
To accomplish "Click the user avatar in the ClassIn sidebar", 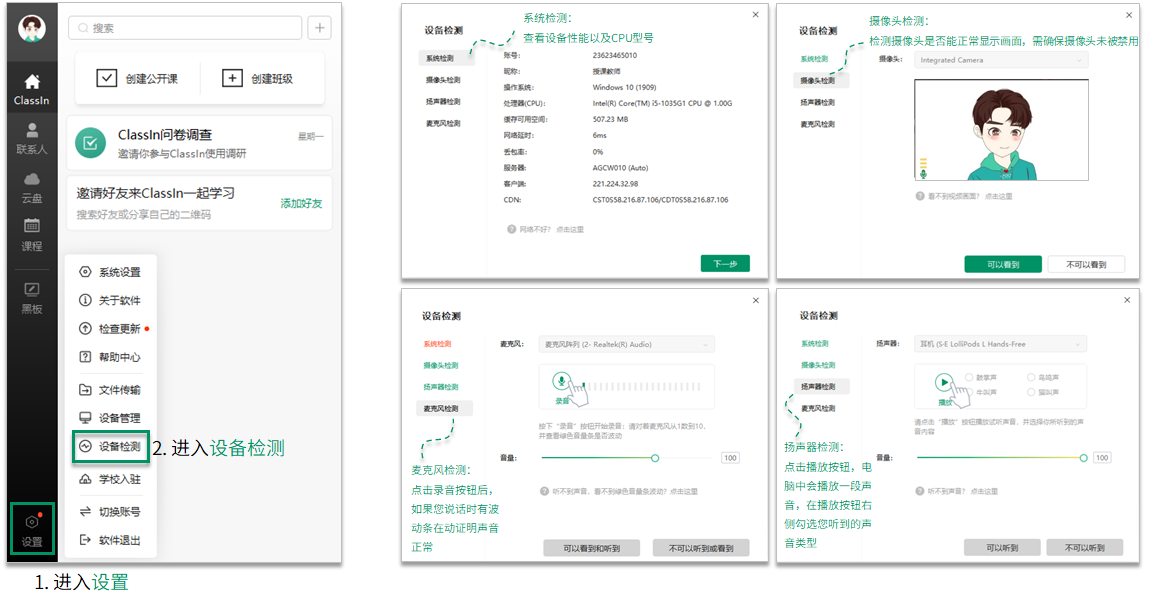I will pyautogui.click(x=32, y=29).
